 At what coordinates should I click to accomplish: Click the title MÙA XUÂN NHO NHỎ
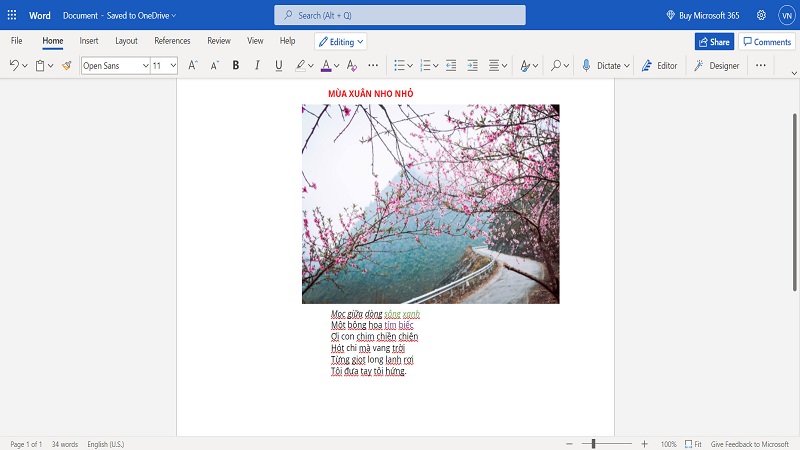coord(370,94)
